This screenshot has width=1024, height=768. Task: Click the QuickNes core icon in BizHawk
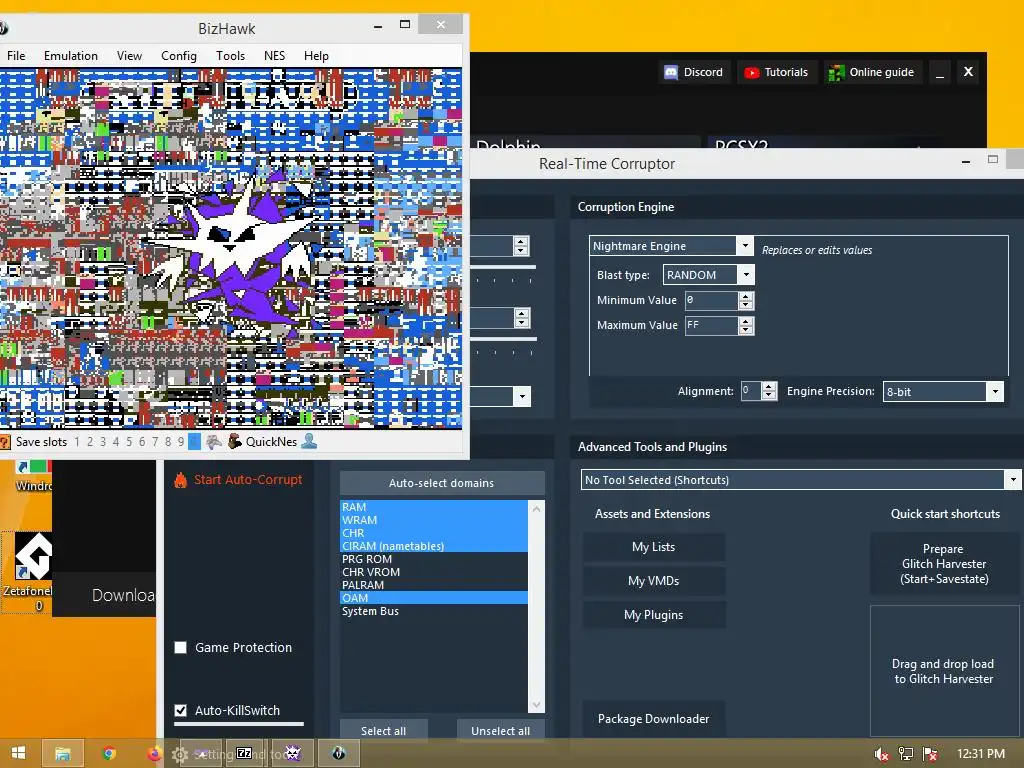pos(234,442)
